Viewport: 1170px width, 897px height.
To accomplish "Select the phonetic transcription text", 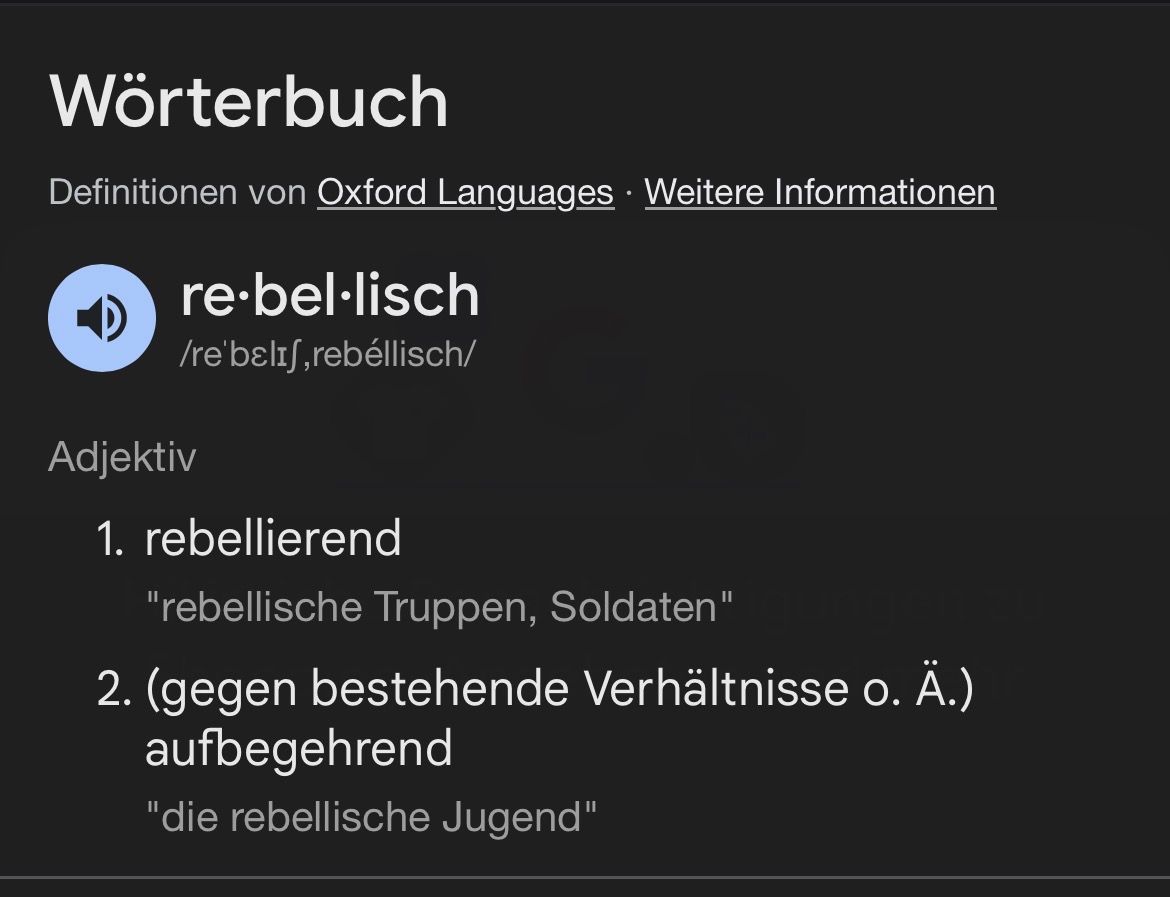I will point(327,353).
